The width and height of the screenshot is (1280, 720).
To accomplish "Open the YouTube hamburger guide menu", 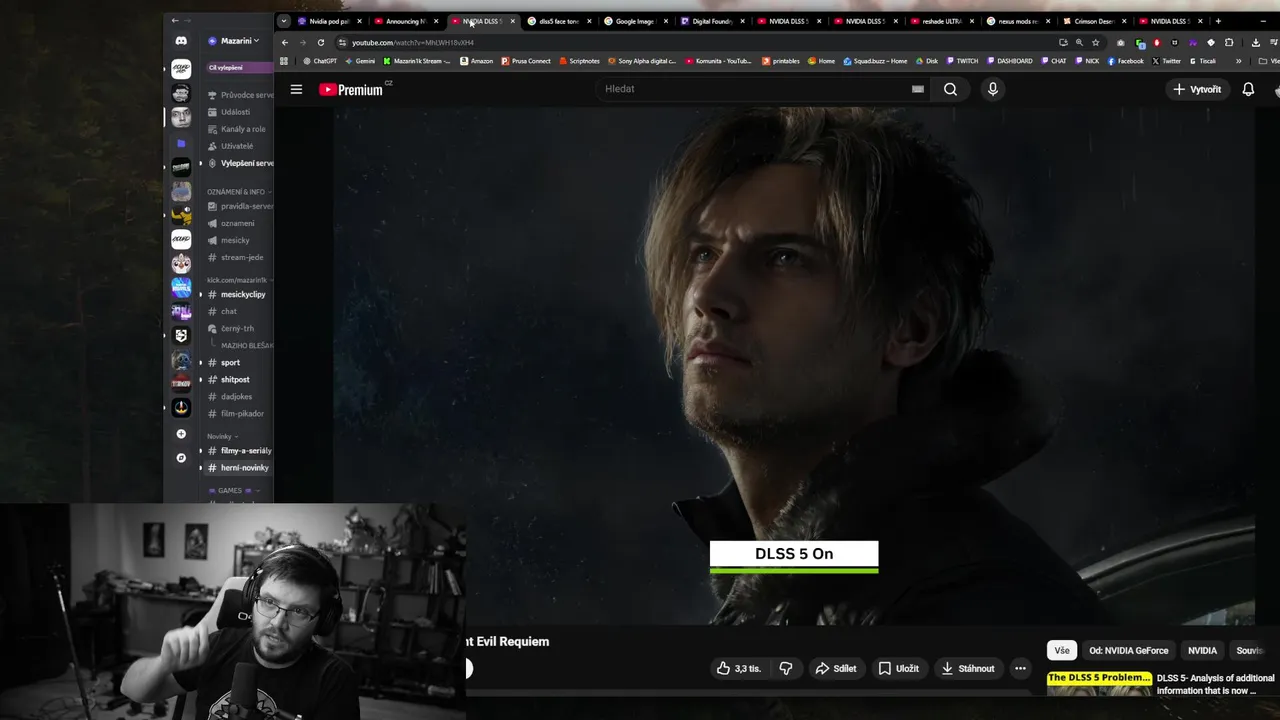I will pyautogui.click(x=296, y=89).
